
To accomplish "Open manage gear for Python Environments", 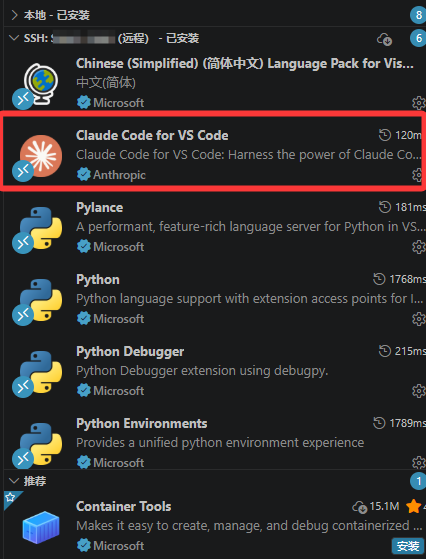I will coord(419,462).
